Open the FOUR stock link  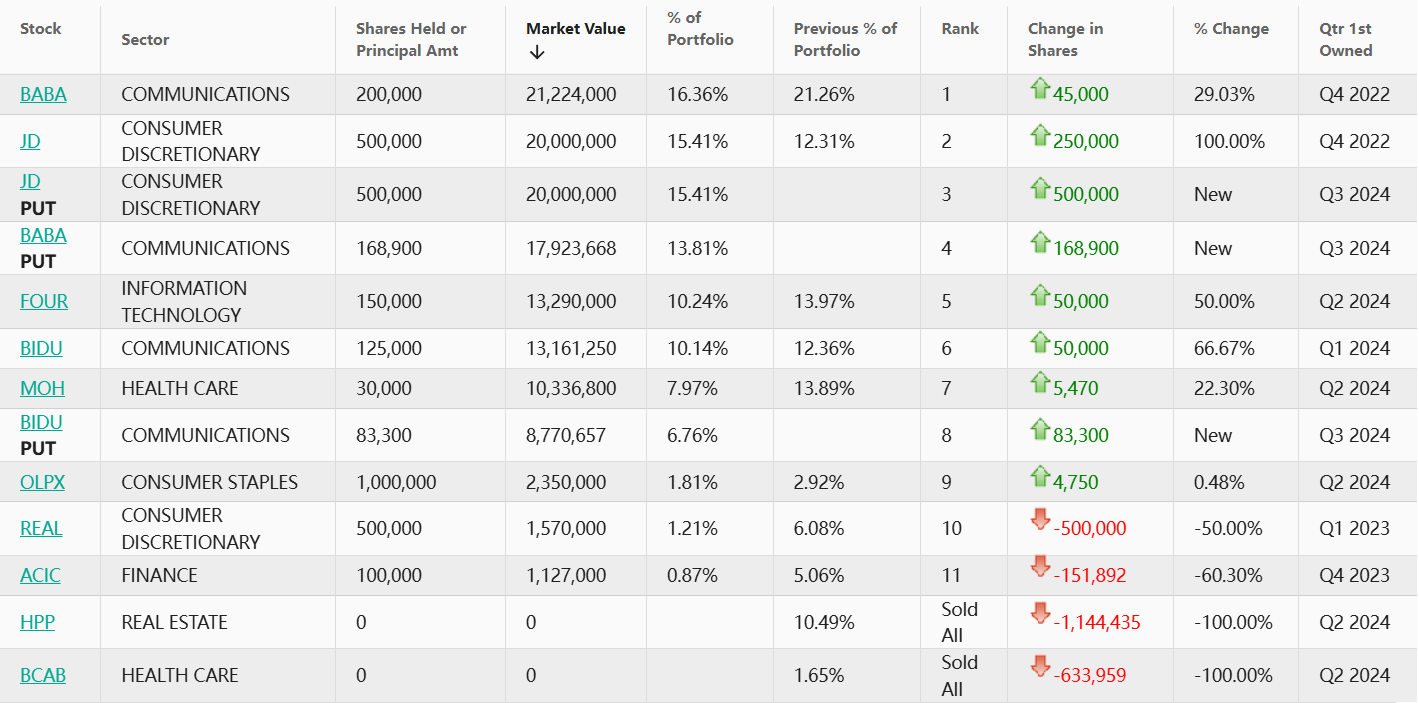44,301
